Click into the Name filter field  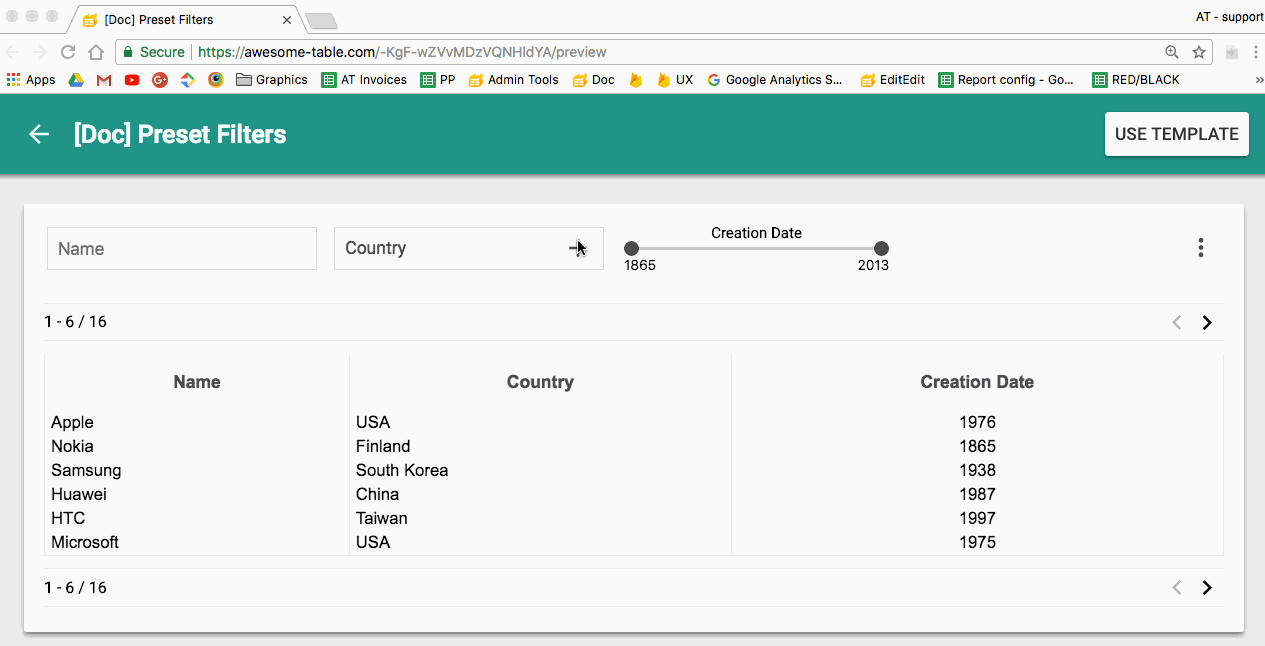coord(182,248)
